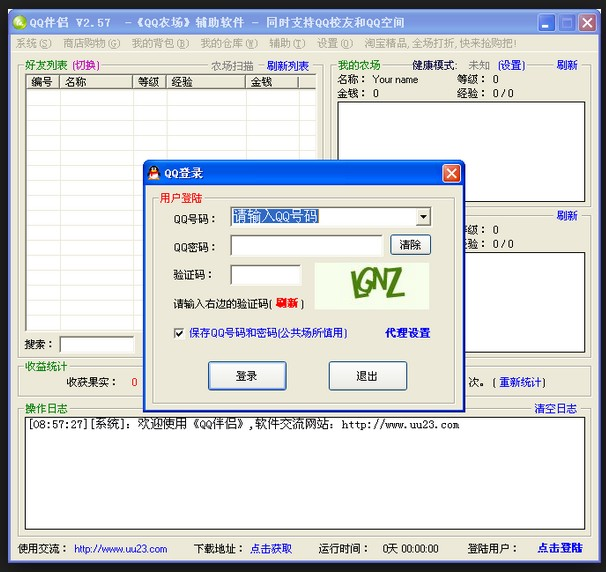Screen dimensions: 606x572
Task: Click 运行时间 value 0天 00:00:00
Action: 410,549
